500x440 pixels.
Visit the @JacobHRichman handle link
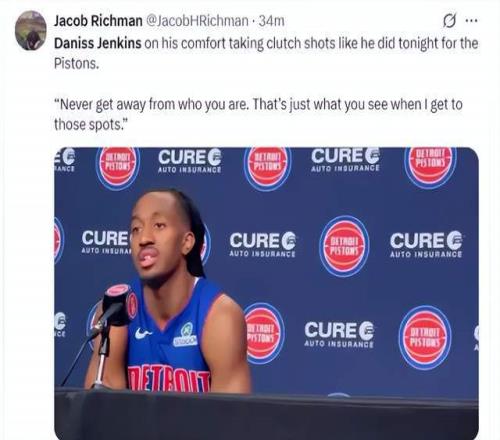(197, 21)
